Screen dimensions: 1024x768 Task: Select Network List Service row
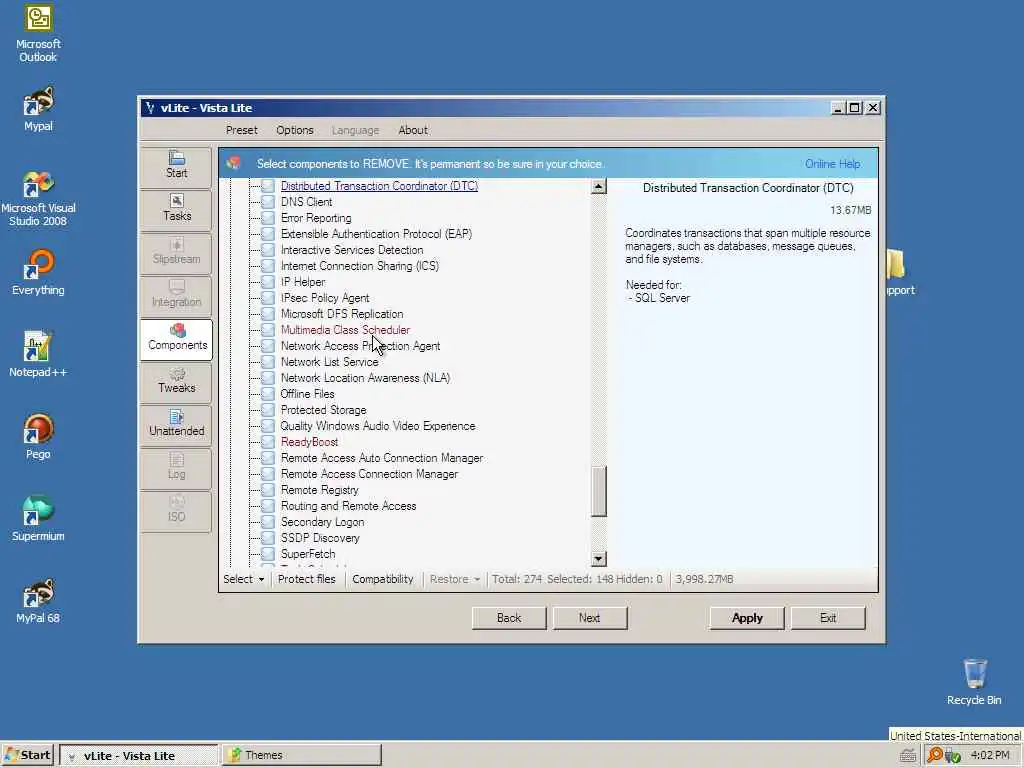(329, 362)
